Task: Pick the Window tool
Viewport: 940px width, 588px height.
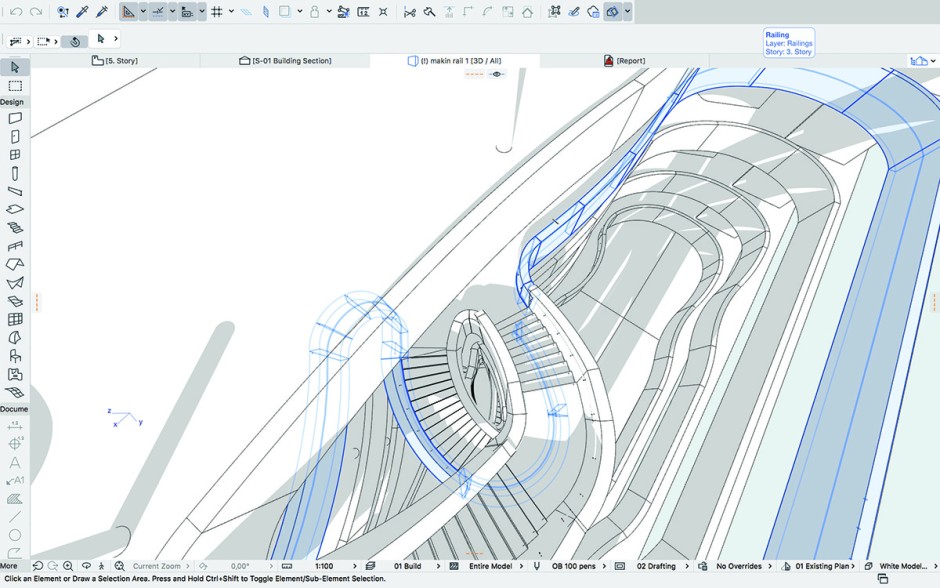Action: coord(15,155)
